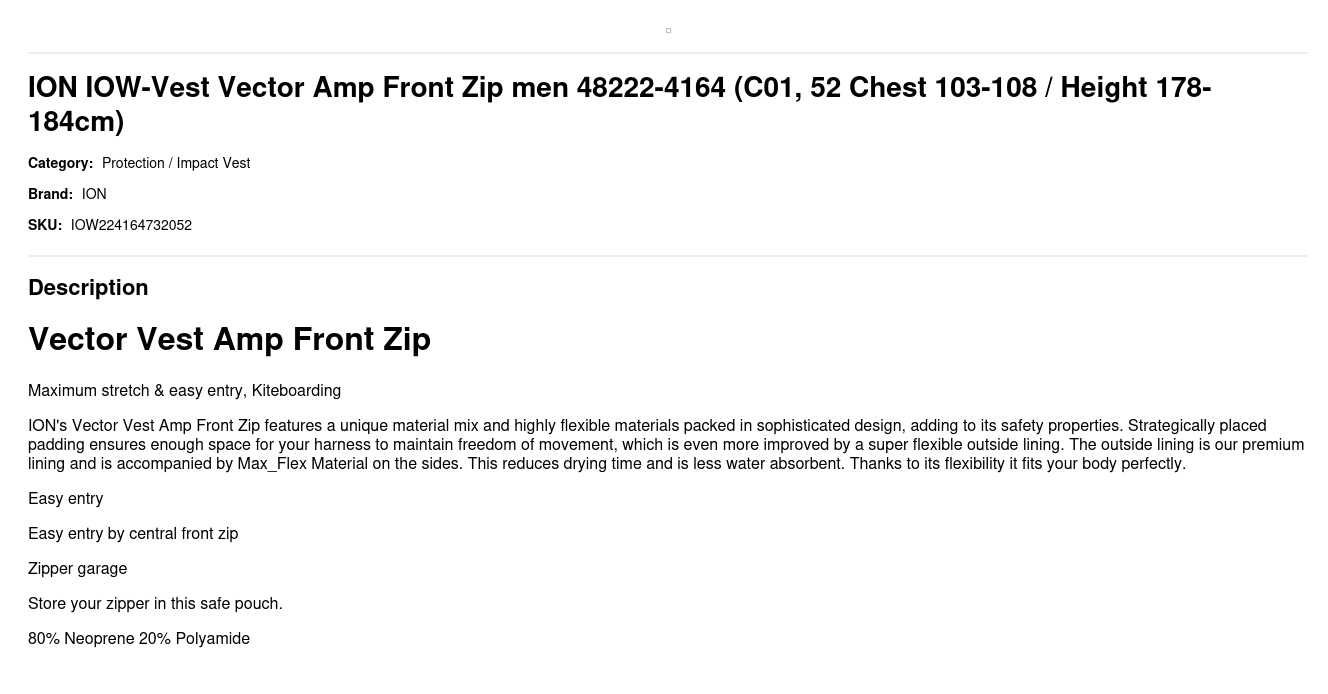Click the ION brand value

94,194
